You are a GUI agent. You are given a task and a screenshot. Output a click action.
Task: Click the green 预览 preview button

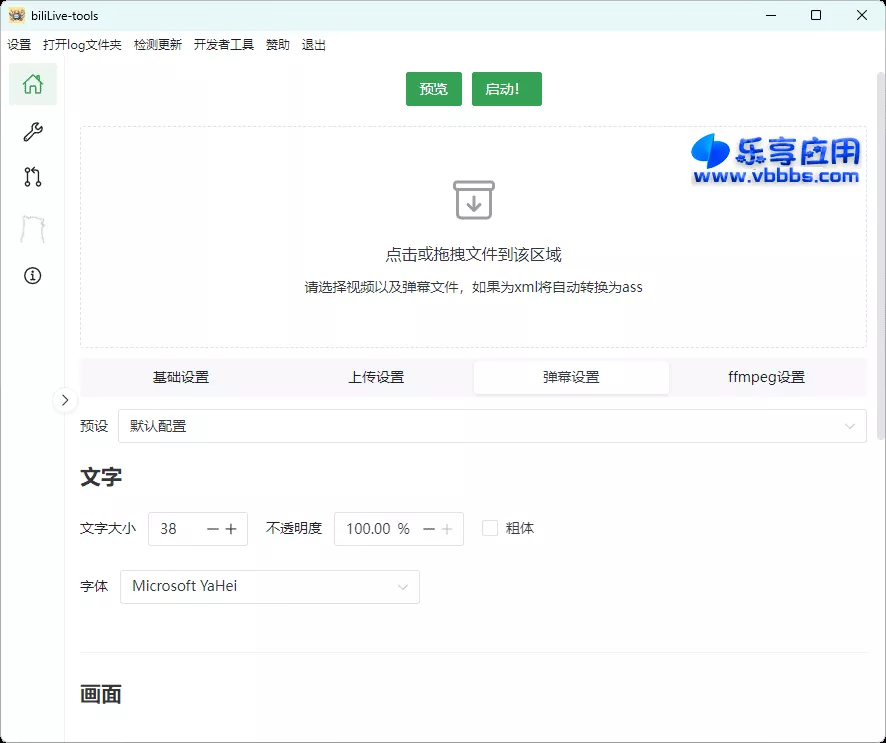[x=433, y=88]
